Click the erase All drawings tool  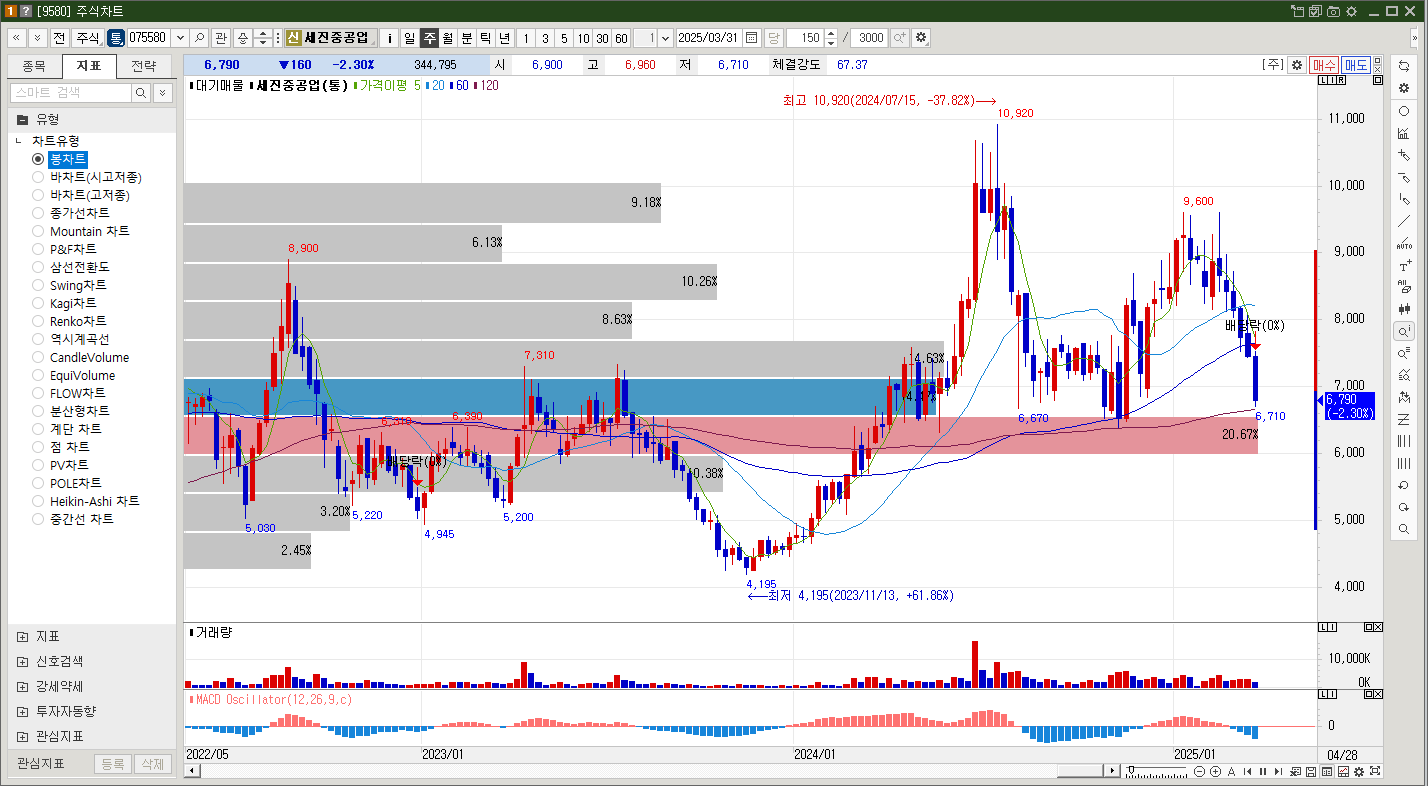(1404, 287)
